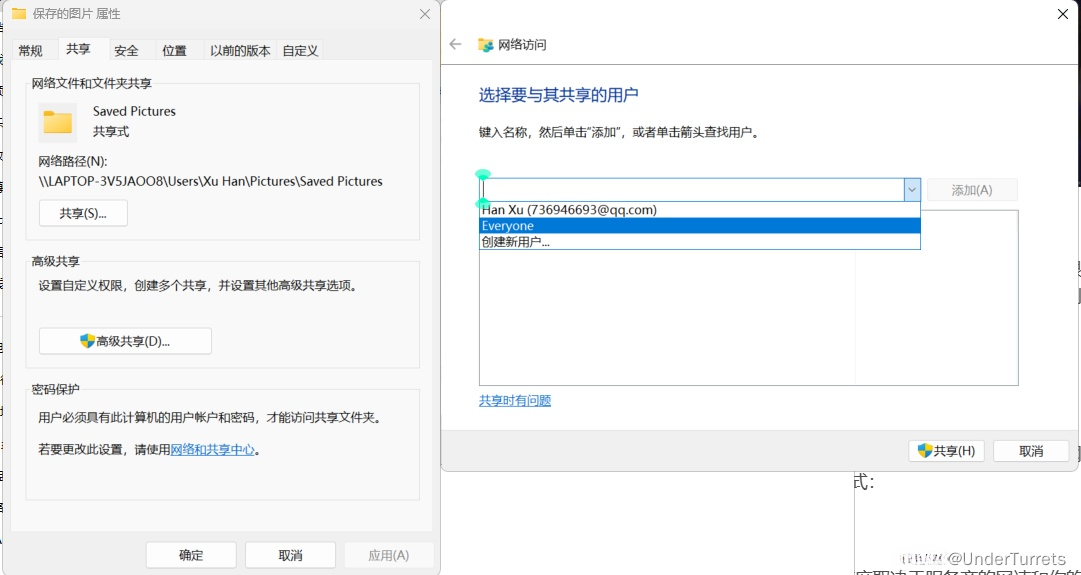
Task: Click the folder icon in properties title bar
Action: (19, 14)
